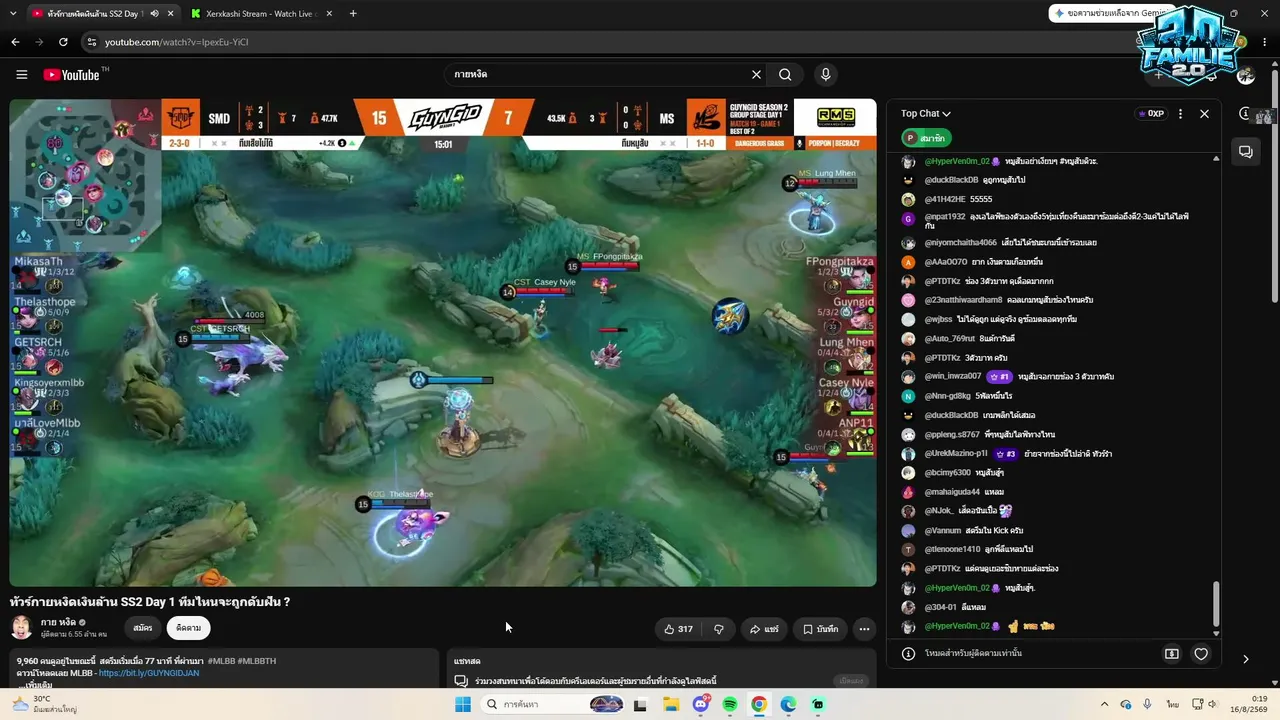Viewport: 1280px width, 720px height.
Task: Select the @Vannum chat message
Action: 974,530
